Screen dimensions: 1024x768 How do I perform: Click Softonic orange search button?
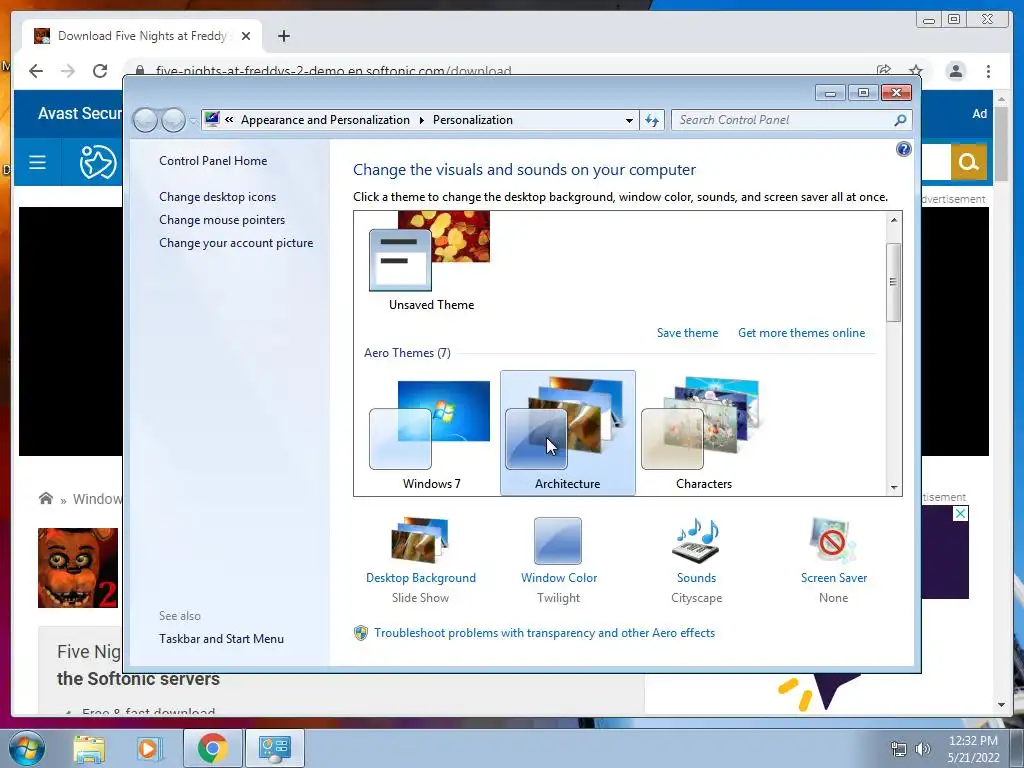[968, 161]
